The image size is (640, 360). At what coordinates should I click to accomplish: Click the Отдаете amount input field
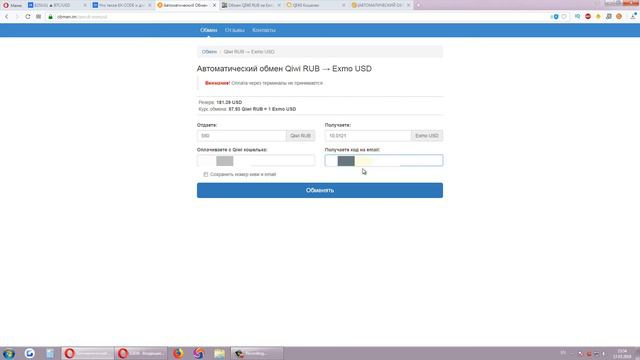point(242,136)
